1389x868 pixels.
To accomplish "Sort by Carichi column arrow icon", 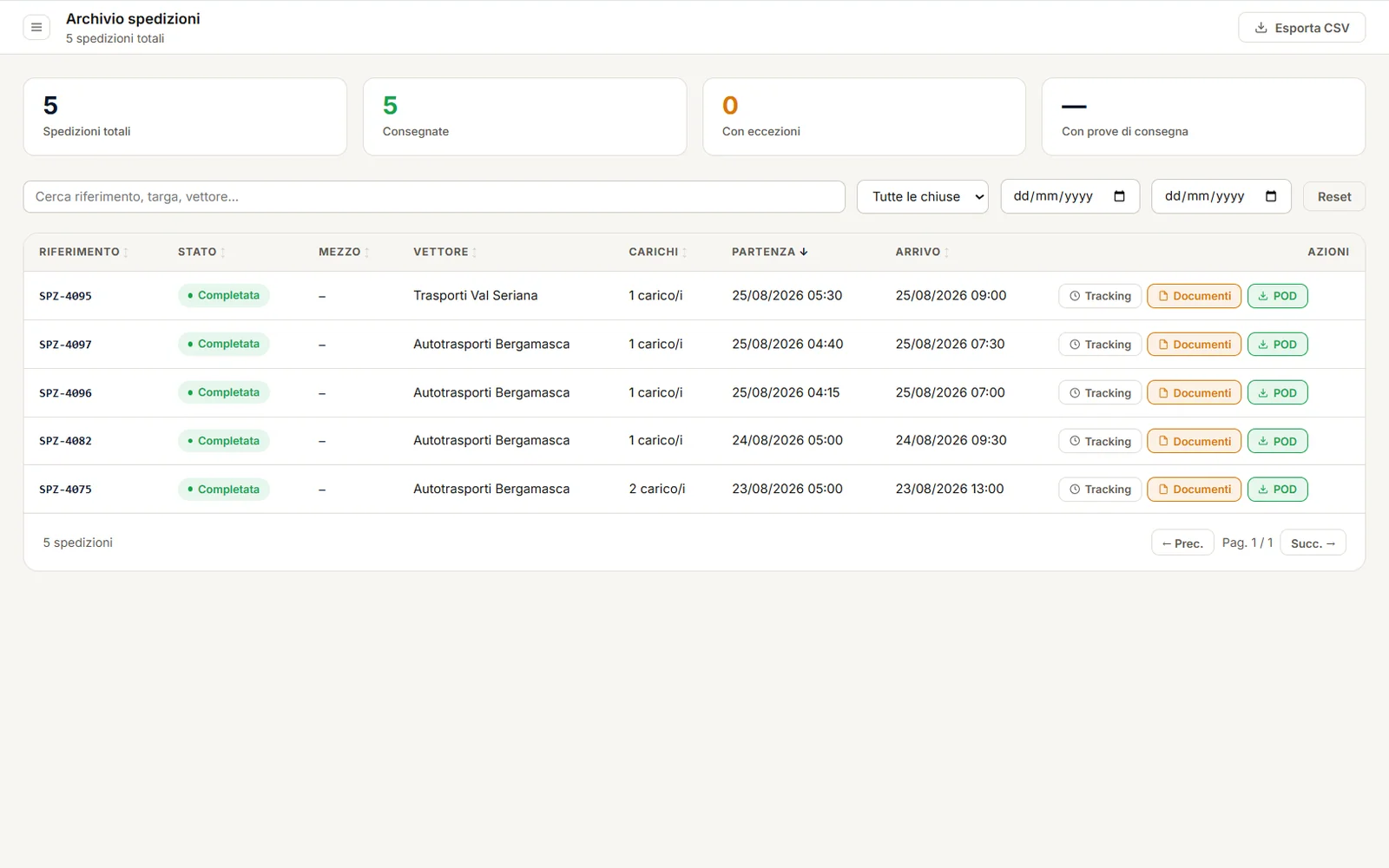I will [685, 253].
